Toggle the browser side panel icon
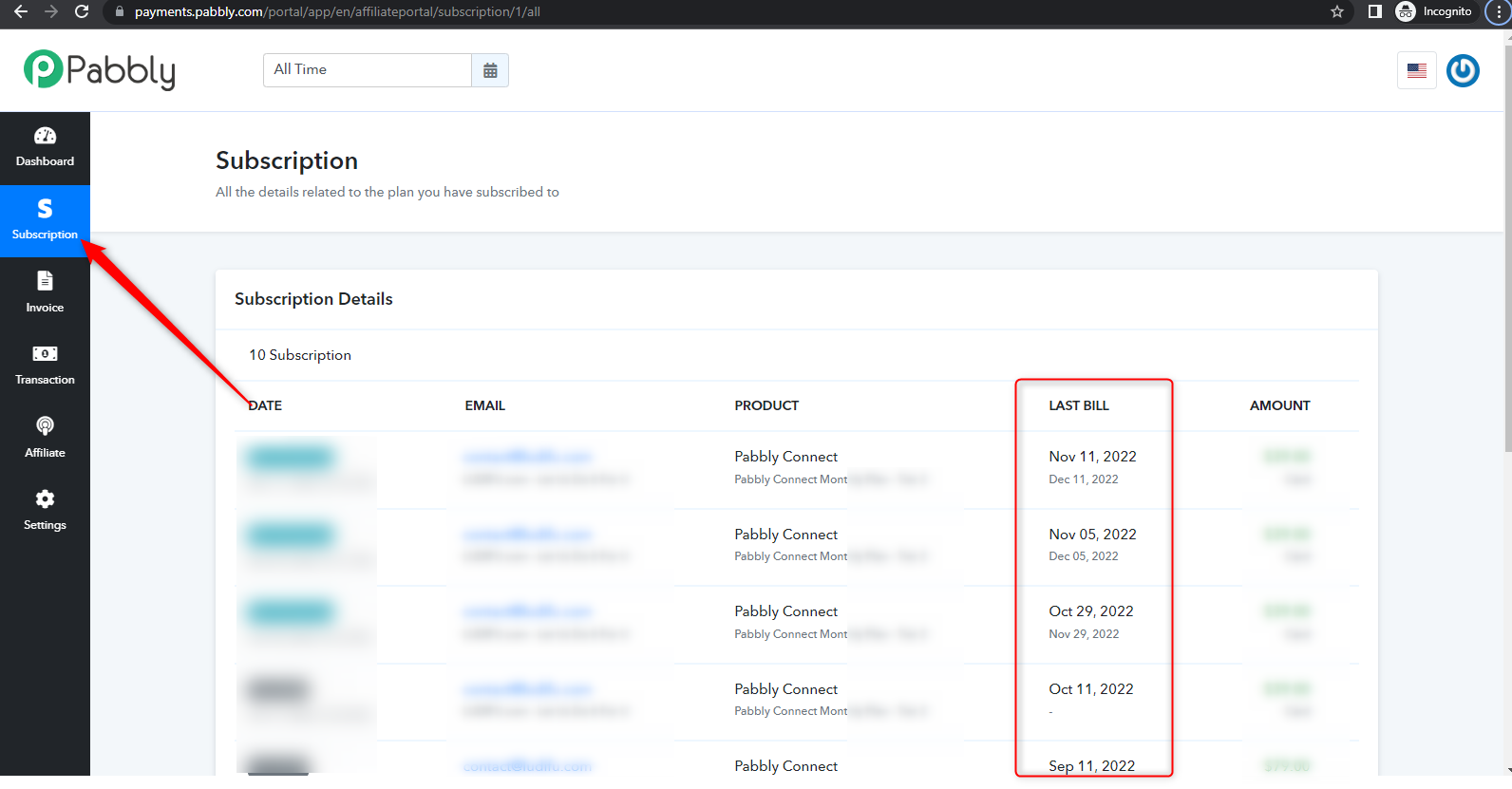Image resolution: width=1512 pixels, height=789 pixels. pyautogui.click(x=1374, y=11)
